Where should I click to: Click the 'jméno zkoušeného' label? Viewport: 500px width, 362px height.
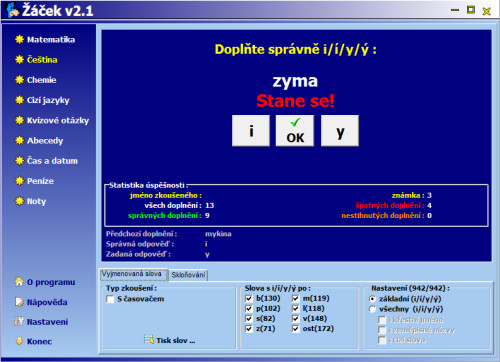point(166,195)
